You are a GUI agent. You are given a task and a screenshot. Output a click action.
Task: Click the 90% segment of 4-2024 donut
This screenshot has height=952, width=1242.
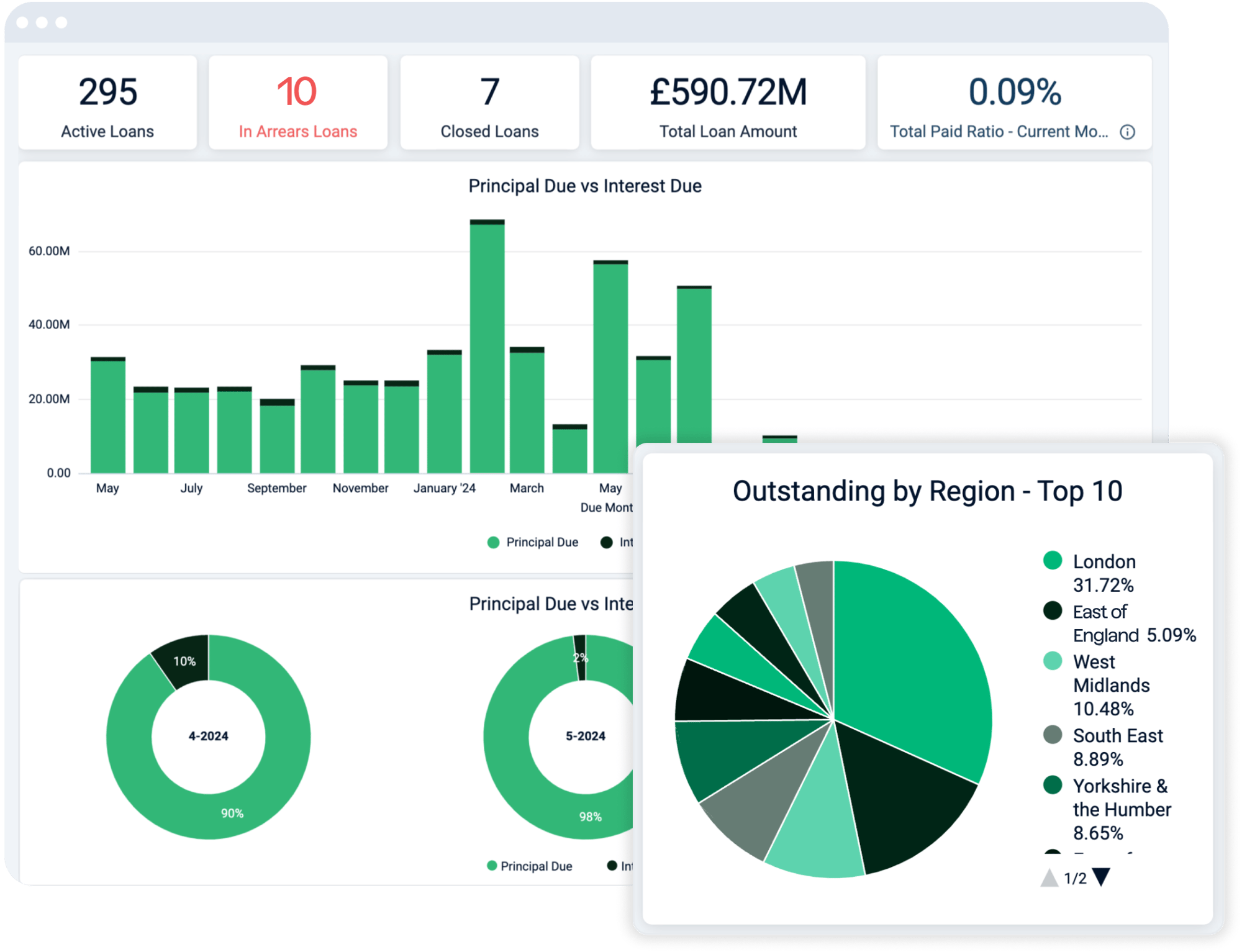pyautogui.click(x=232, y=813)
